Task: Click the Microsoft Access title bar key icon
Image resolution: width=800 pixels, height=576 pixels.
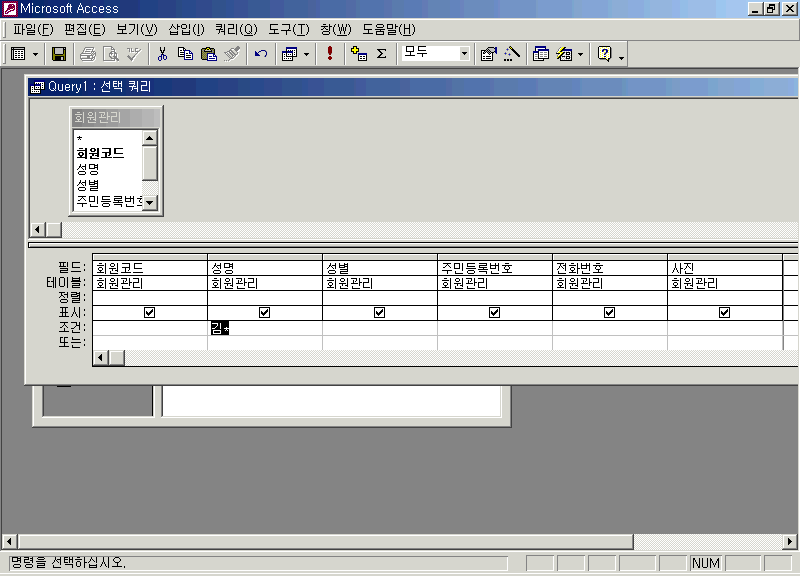Action: coord(10,9)
